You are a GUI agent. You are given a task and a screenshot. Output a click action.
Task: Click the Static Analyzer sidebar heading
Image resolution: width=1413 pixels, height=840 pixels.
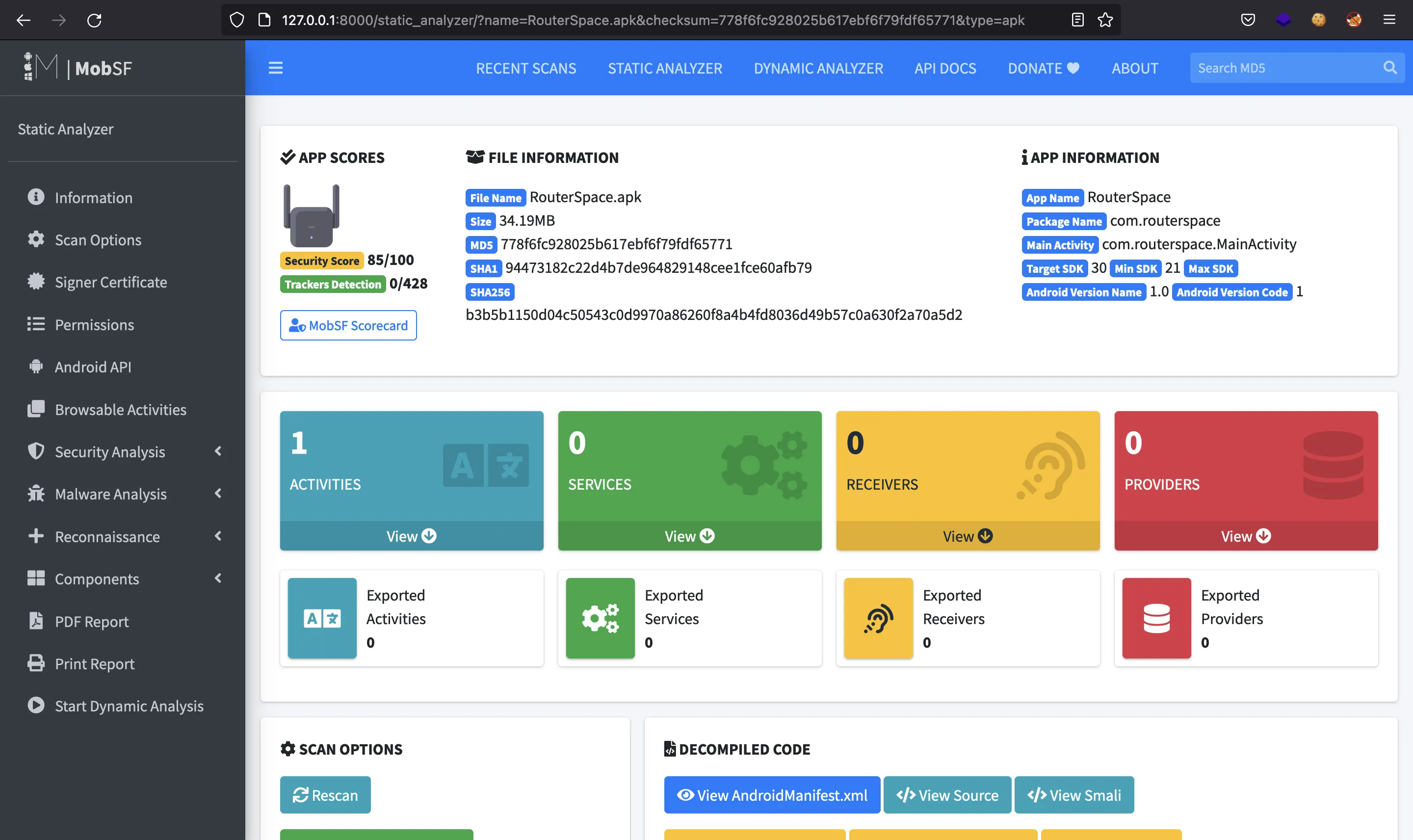point(66,129)
